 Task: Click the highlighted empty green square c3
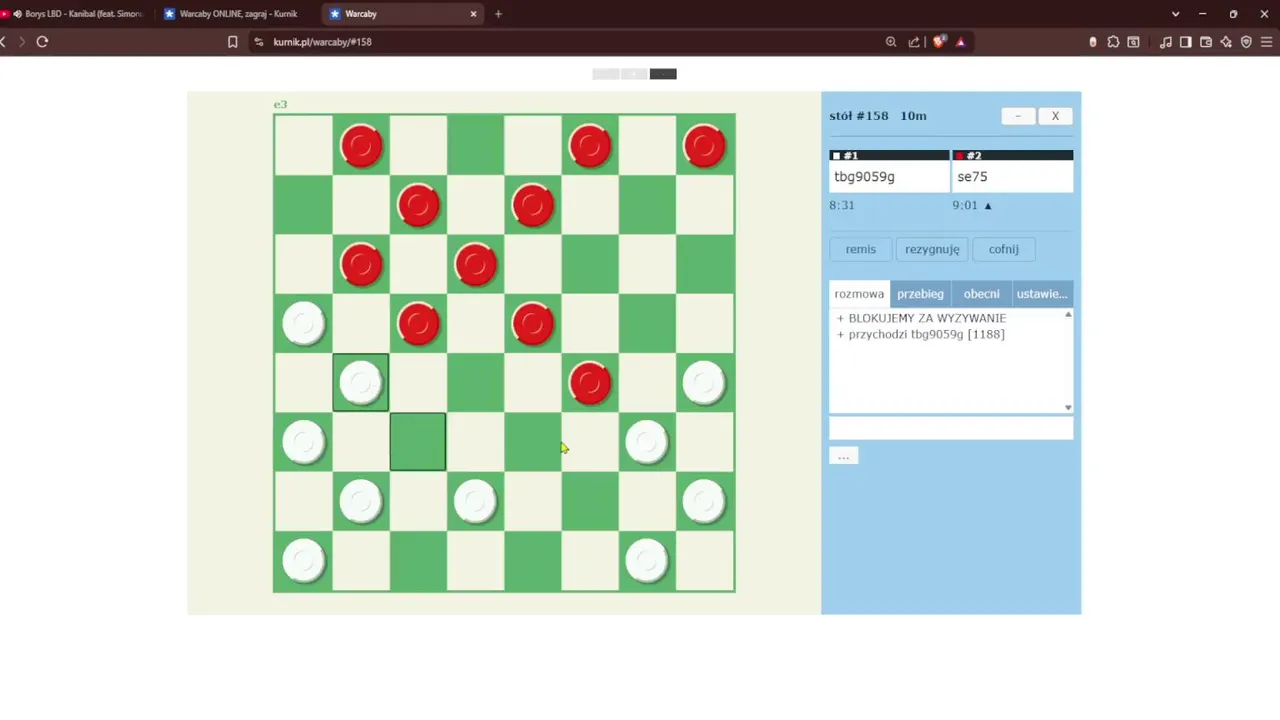(418, 441)
